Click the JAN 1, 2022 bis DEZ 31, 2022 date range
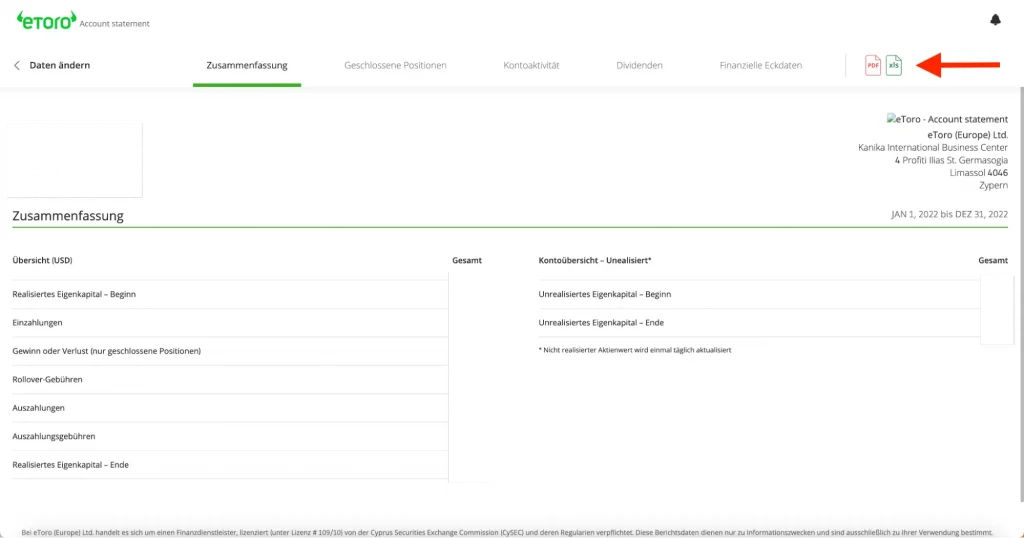The height and width of the screenshot is (538, 1024). coord(949,214)
